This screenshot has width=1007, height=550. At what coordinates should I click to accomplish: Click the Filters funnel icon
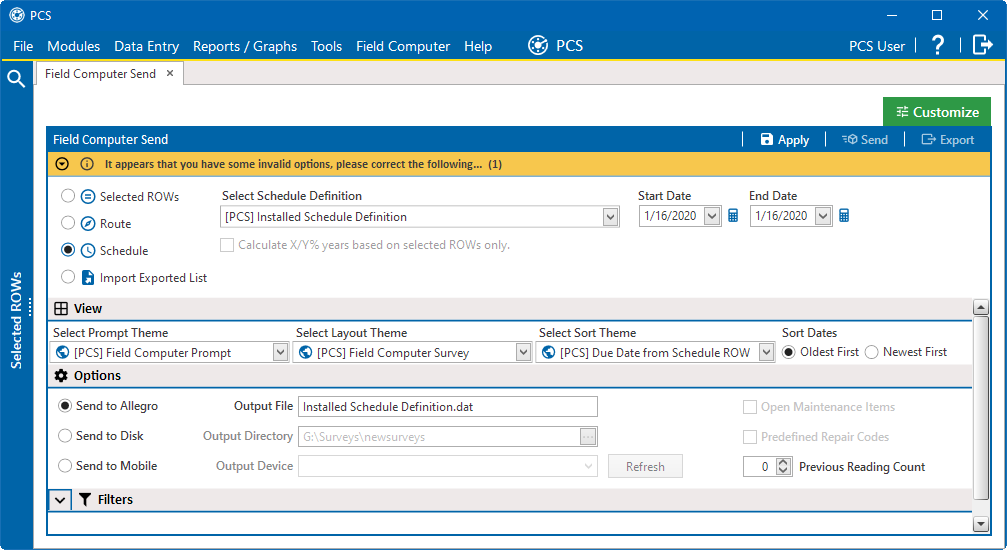[x=85, y=499]
